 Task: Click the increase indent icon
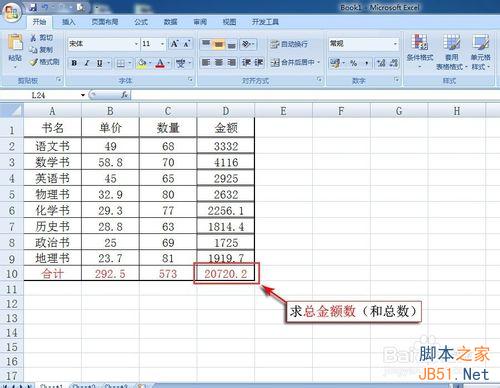259,62
